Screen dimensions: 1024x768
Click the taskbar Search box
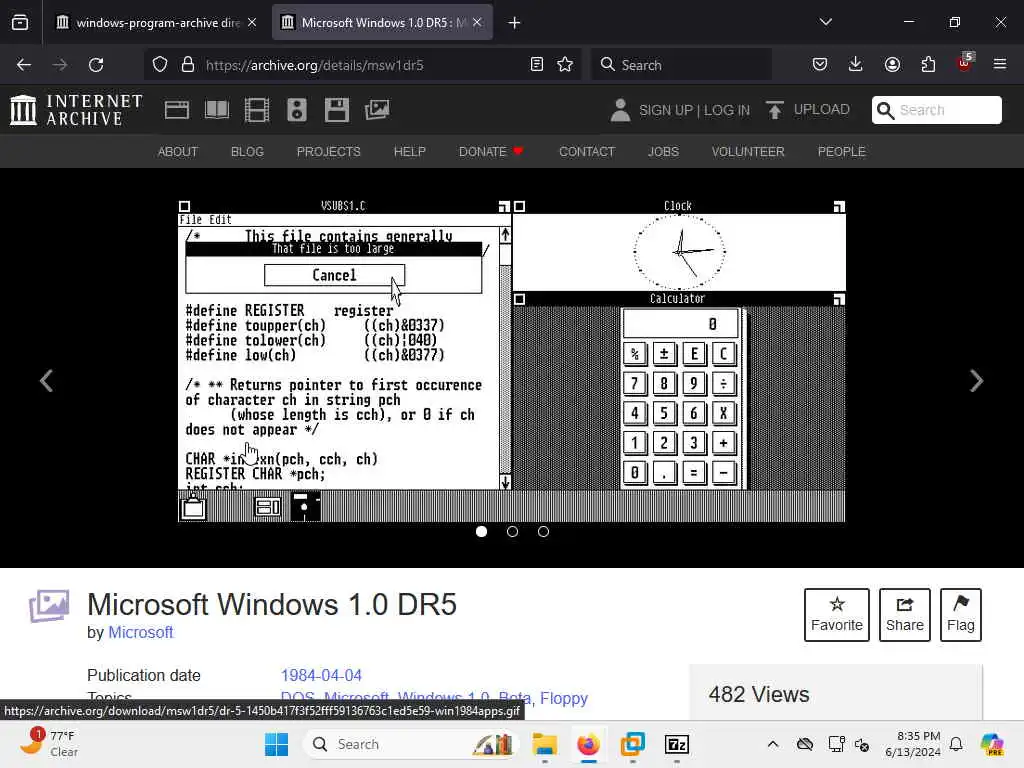411,744
